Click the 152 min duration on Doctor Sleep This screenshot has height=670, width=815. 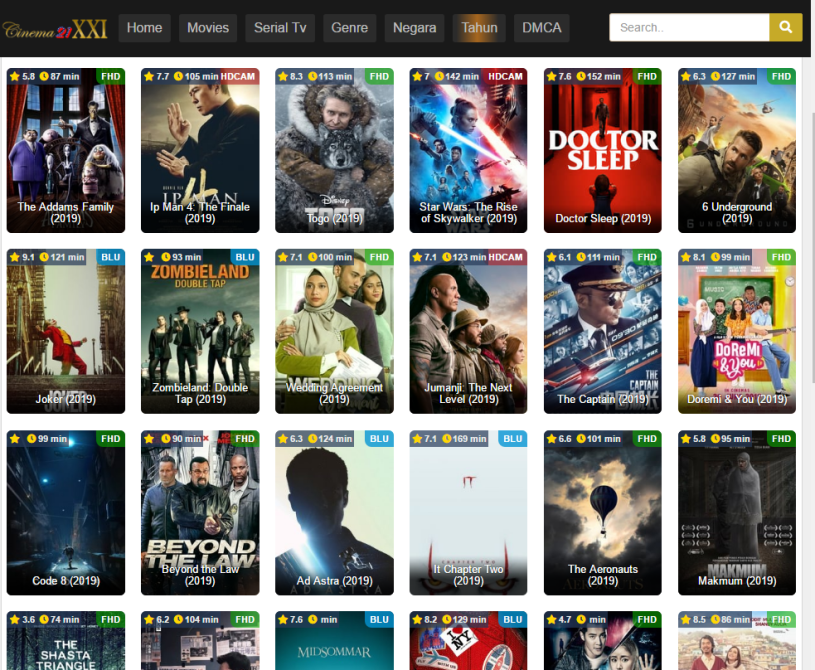603,76
